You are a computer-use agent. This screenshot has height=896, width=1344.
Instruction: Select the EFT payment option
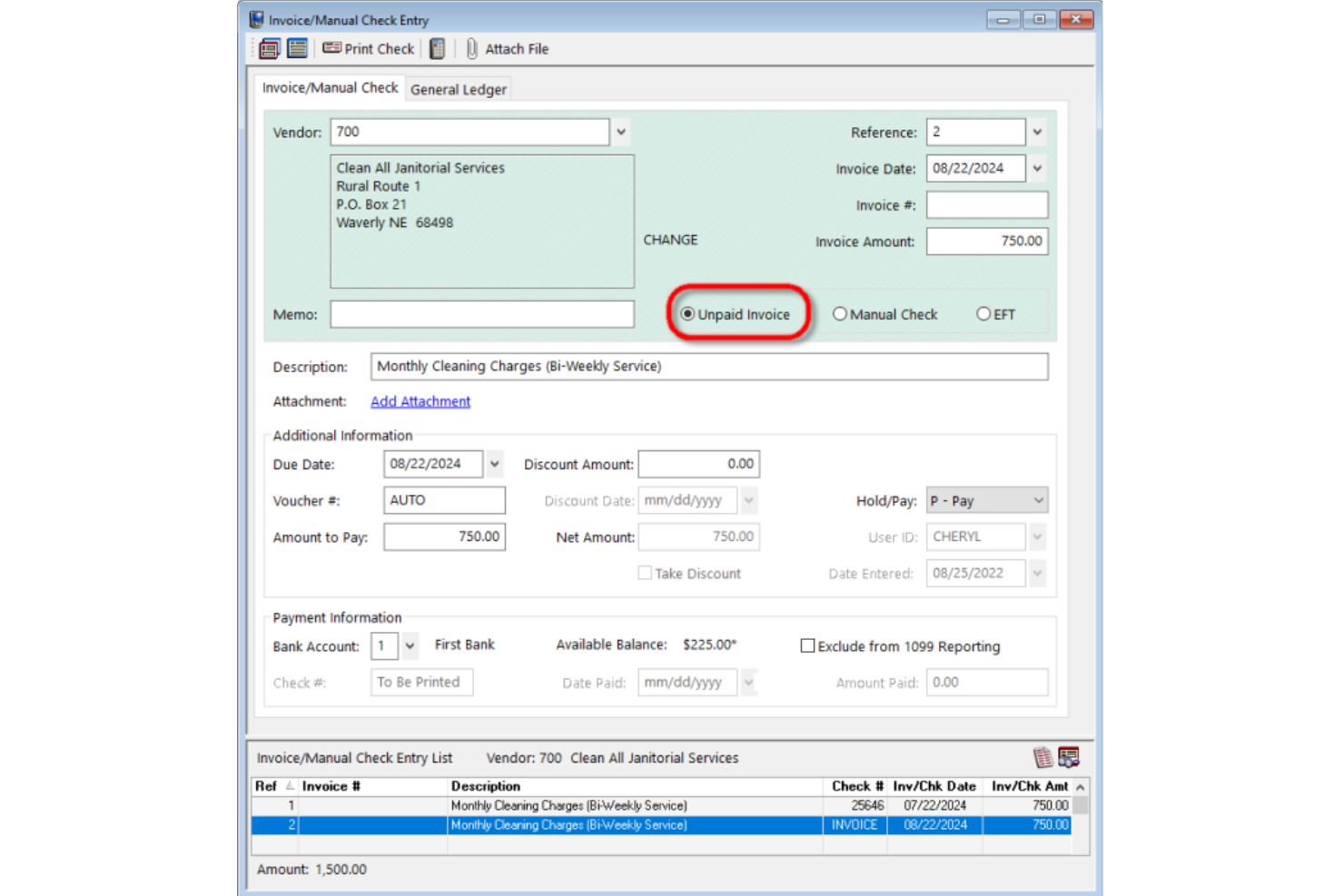click(x=983, y=313)
